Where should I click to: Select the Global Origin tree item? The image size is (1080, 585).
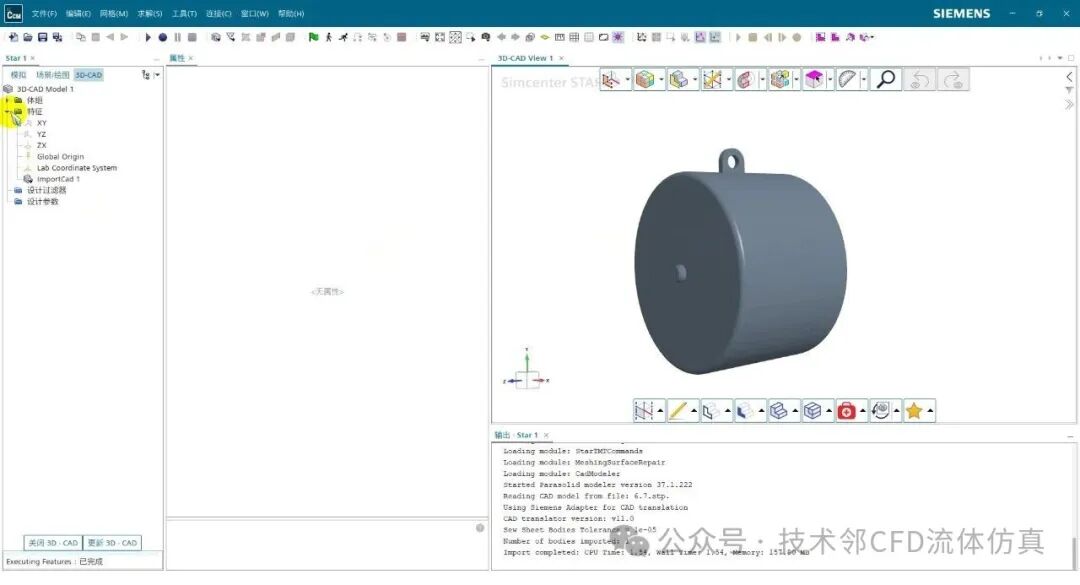[x=60, y=156]
